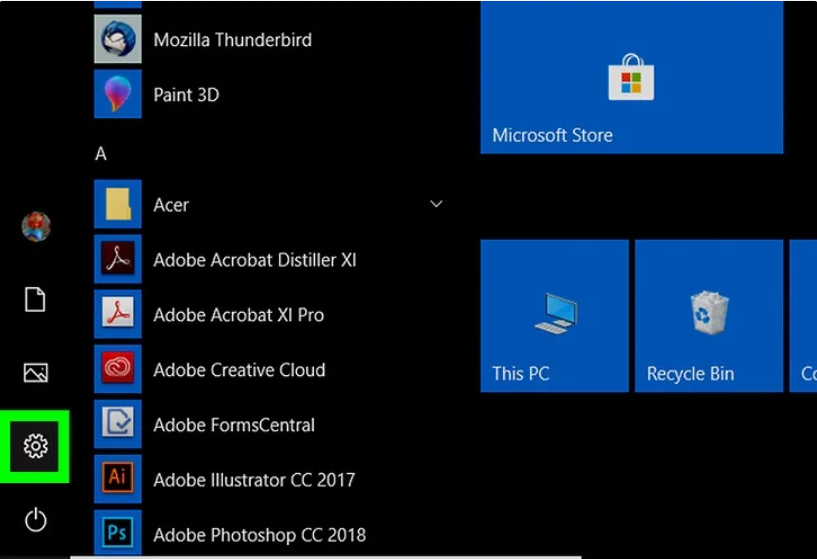Select the 'Adobe Acrobat Distiller XI' label
This screenshot has height=559, width=817.
(255, 259)
